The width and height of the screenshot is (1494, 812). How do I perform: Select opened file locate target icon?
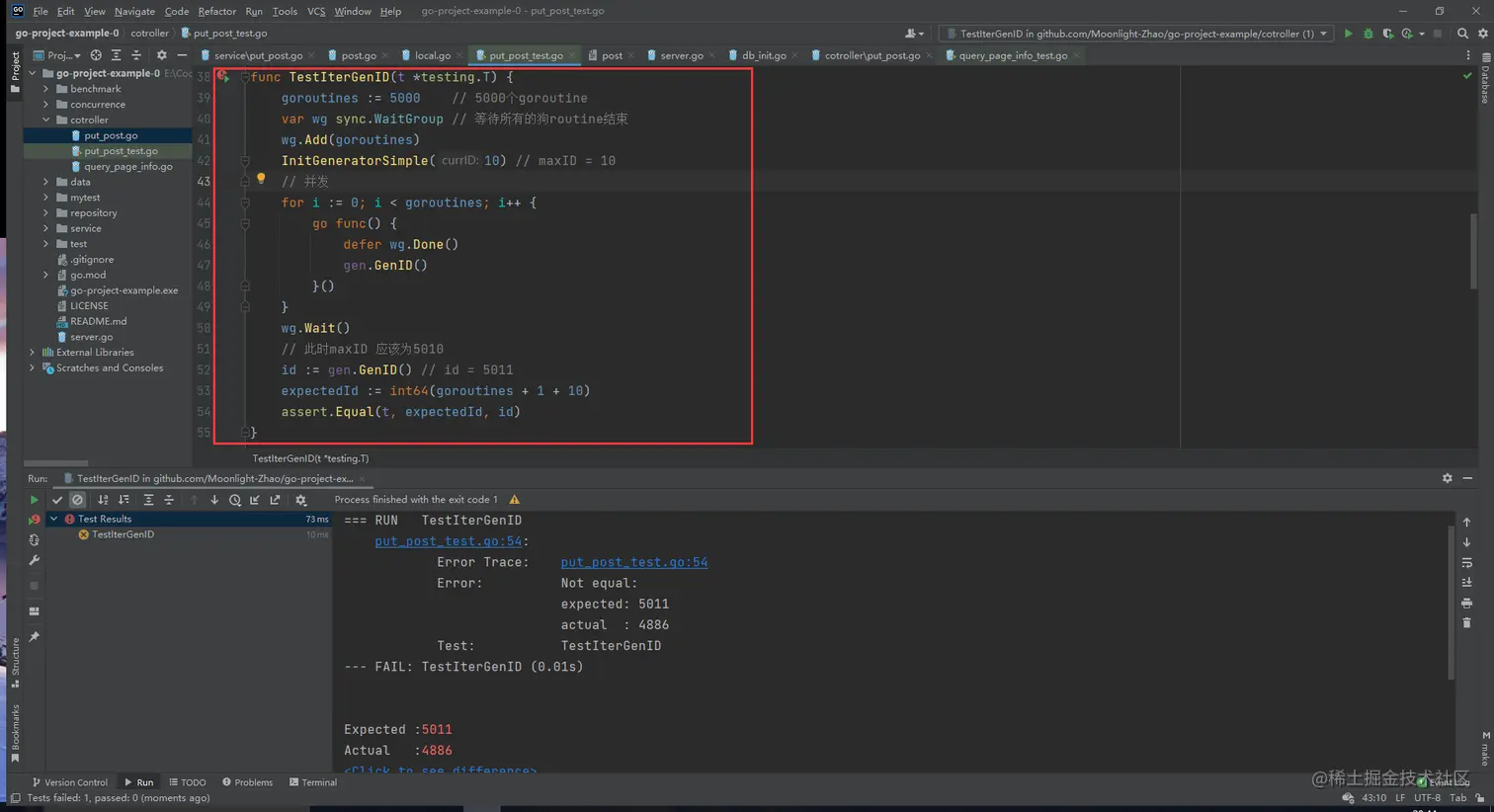point(96,55)
